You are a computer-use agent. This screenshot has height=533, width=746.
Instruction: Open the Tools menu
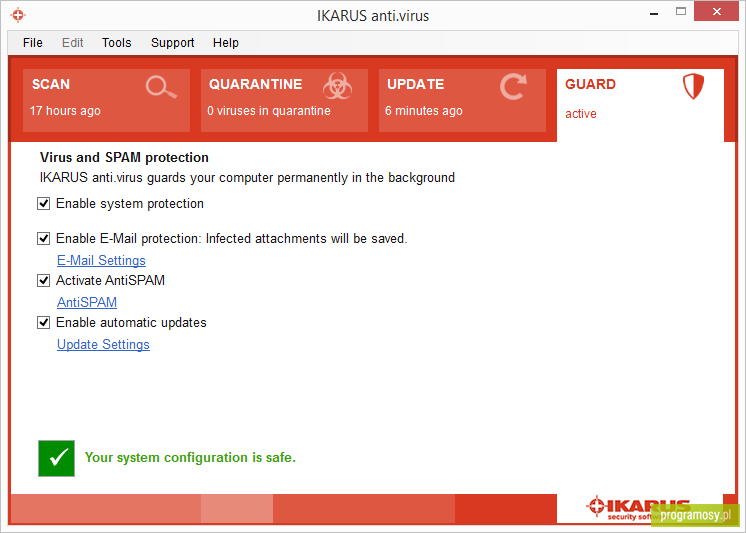pos(117,43)
